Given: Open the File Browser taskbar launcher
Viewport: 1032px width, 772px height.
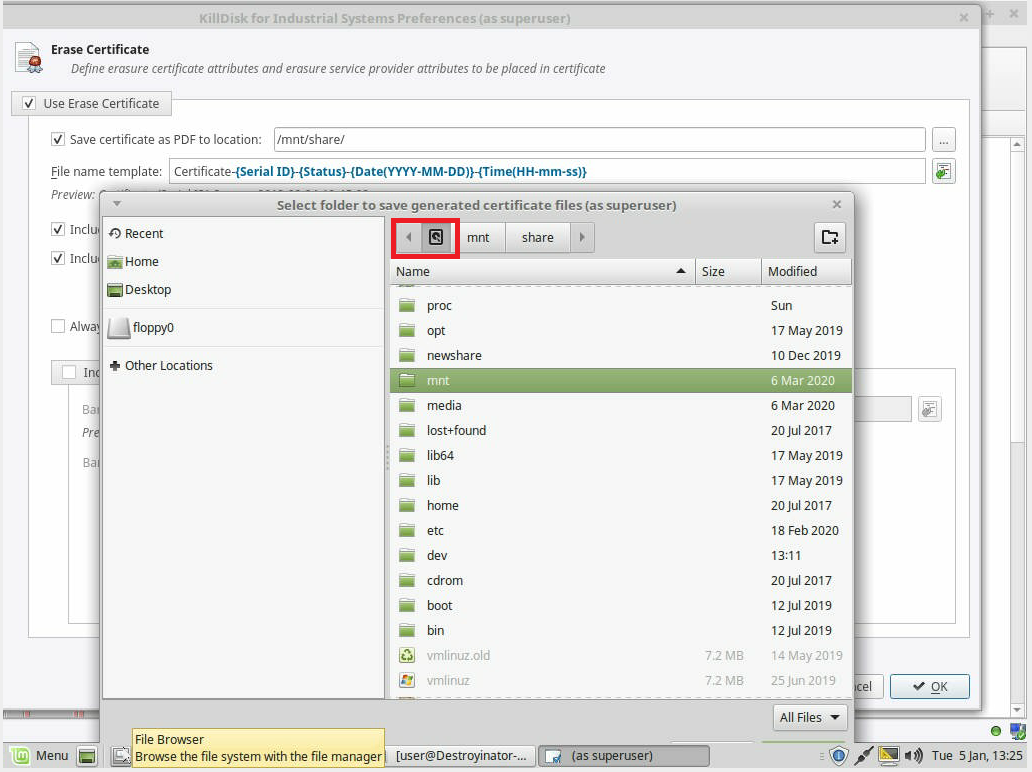Looking at the screenshot, I should (120, 756).
